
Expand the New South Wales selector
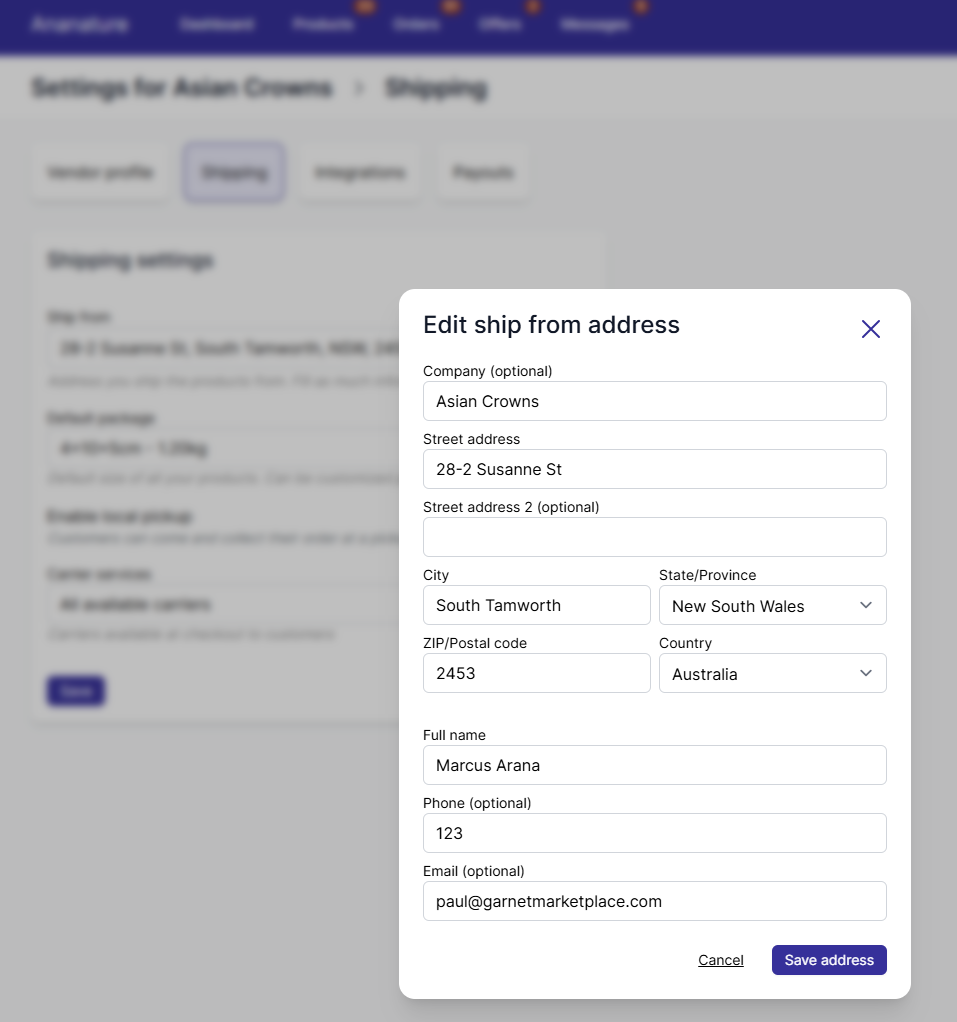tap(772, 605)
